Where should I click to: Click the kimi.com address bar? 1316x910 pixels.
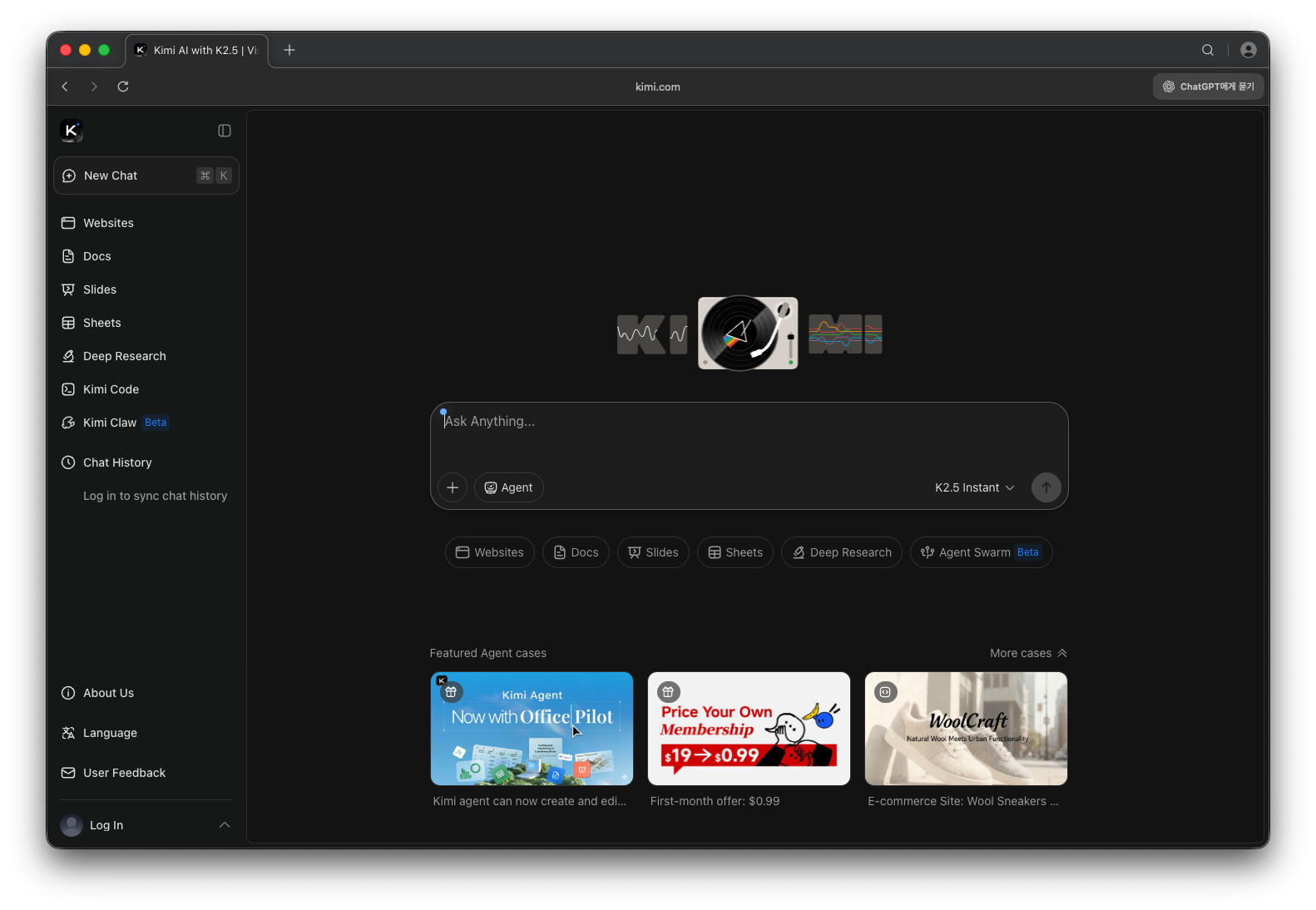(657, 87)
